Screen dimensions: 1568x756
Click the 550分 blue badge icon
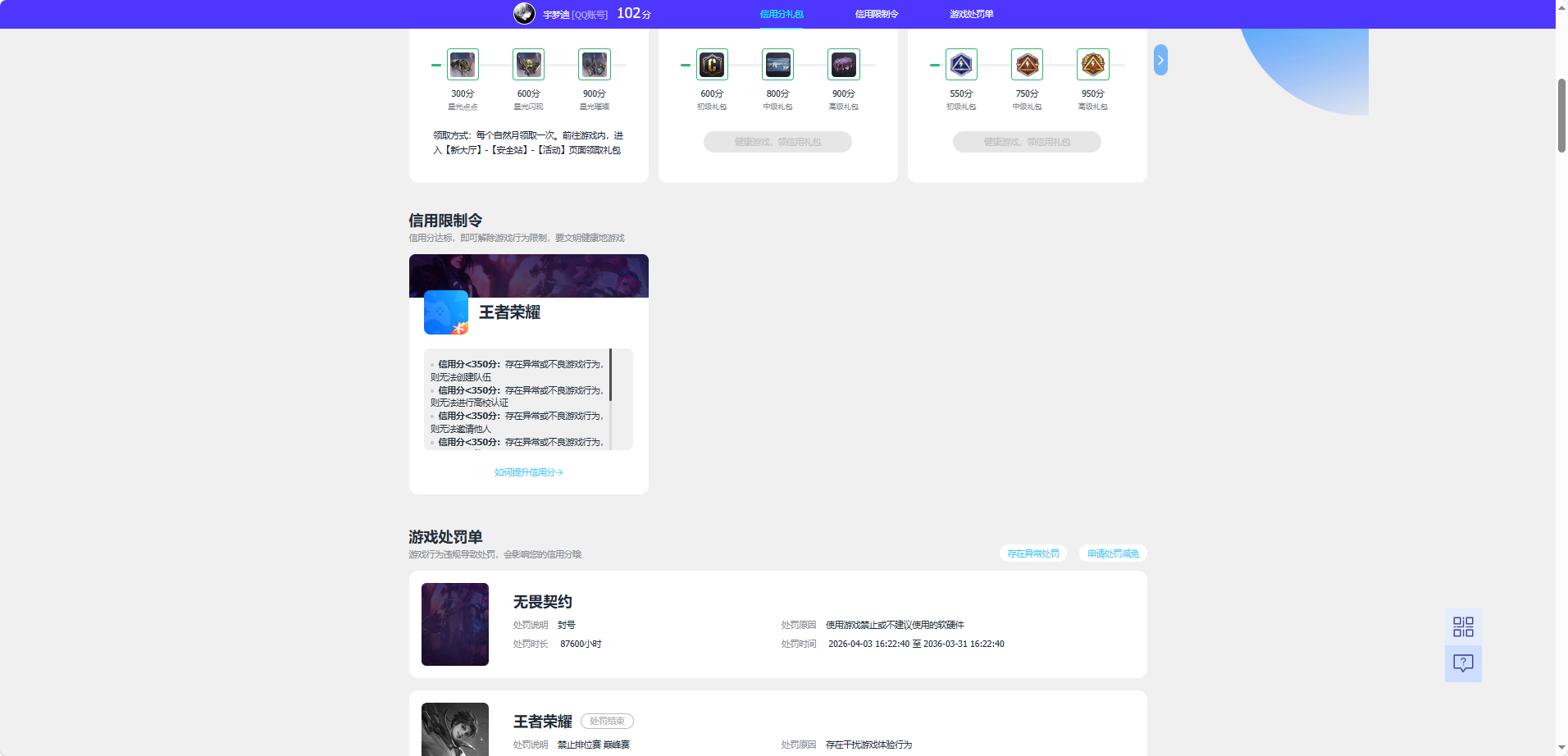[x=961, y=65]
